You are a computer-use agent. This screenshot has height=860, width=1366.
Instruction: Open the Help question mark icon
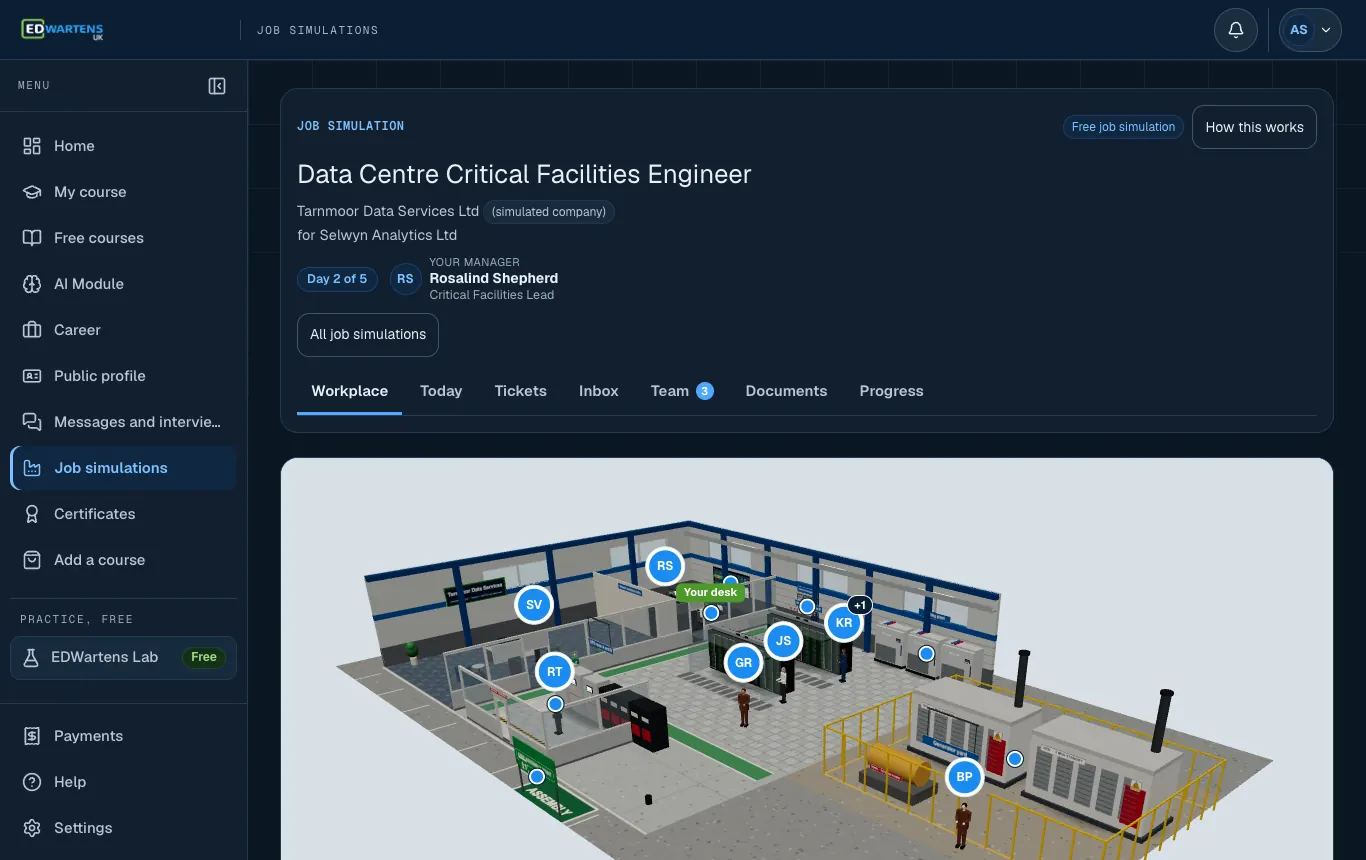[x=32, y=782]
